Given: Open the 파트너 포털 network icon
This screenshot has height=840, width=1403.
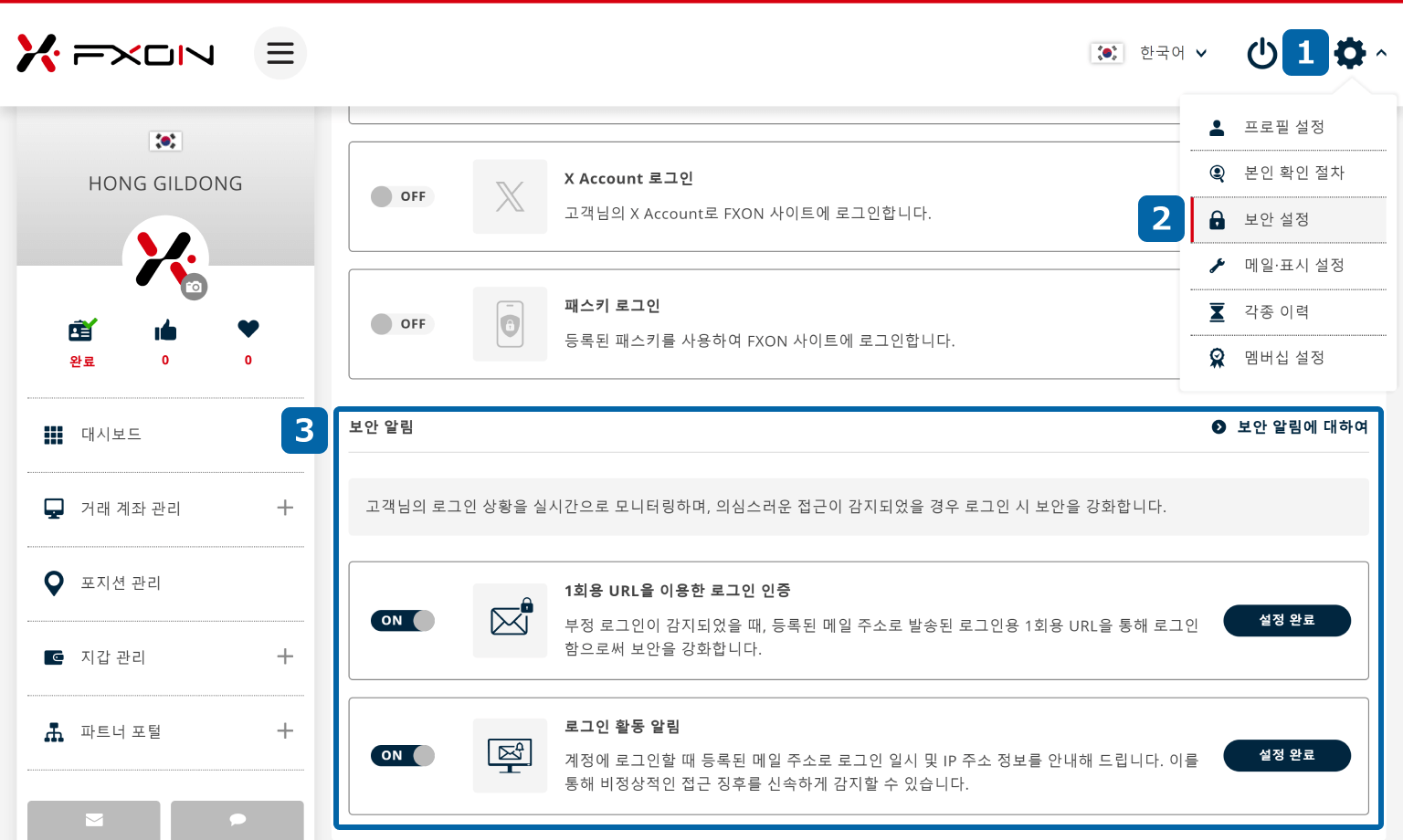Looking at the screenshot, I should point(54,730).
